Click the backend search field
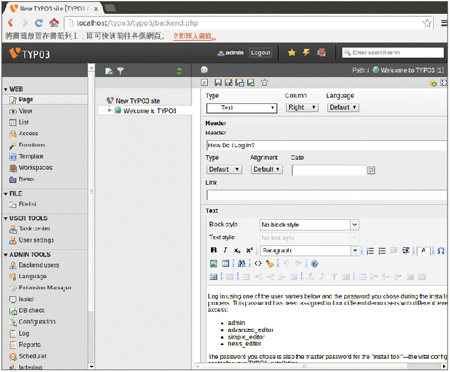This screenshot has width=450, height=372. (393, 53)
